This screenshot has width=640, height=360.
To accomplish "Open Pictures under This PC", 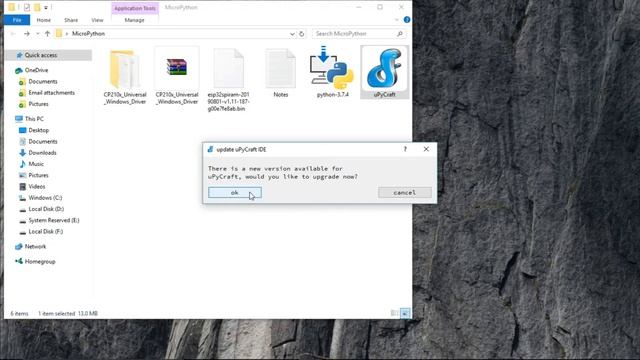I will pos(38,175).
